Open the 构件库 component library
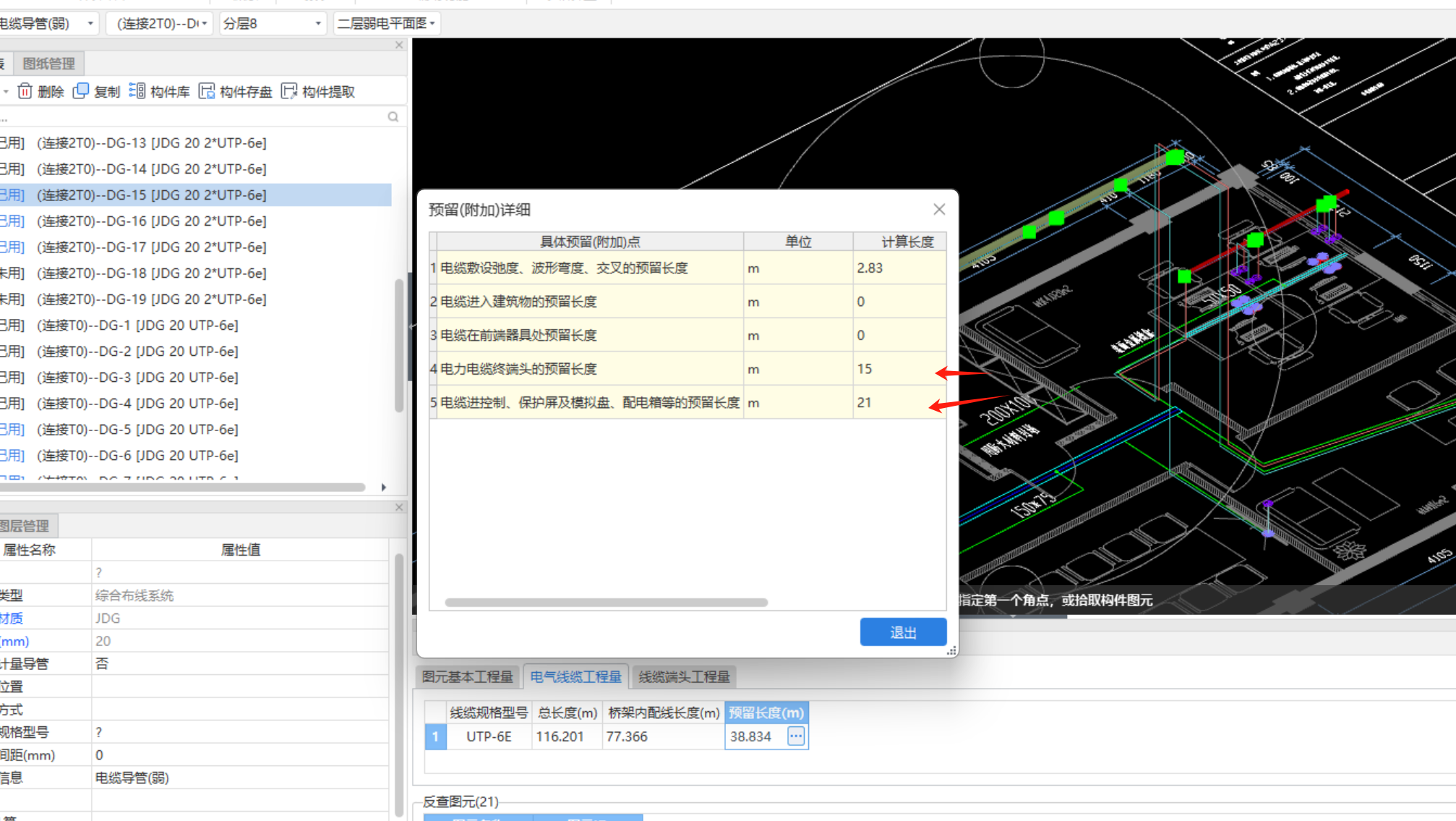The width and height of the screenshot is (1456, 821). coord(160,91)
